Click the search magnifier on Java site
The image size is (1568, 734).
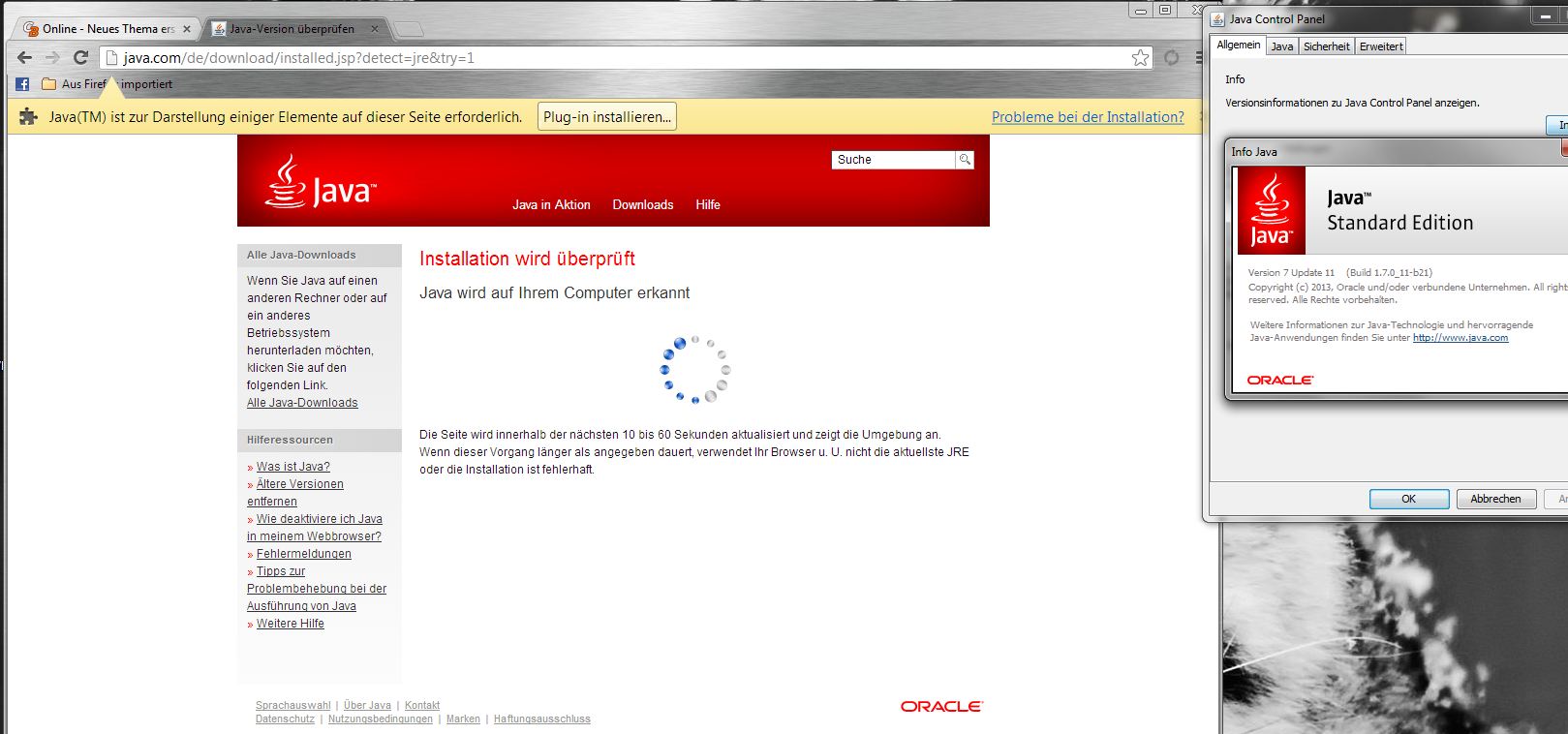tap(965, 160)
